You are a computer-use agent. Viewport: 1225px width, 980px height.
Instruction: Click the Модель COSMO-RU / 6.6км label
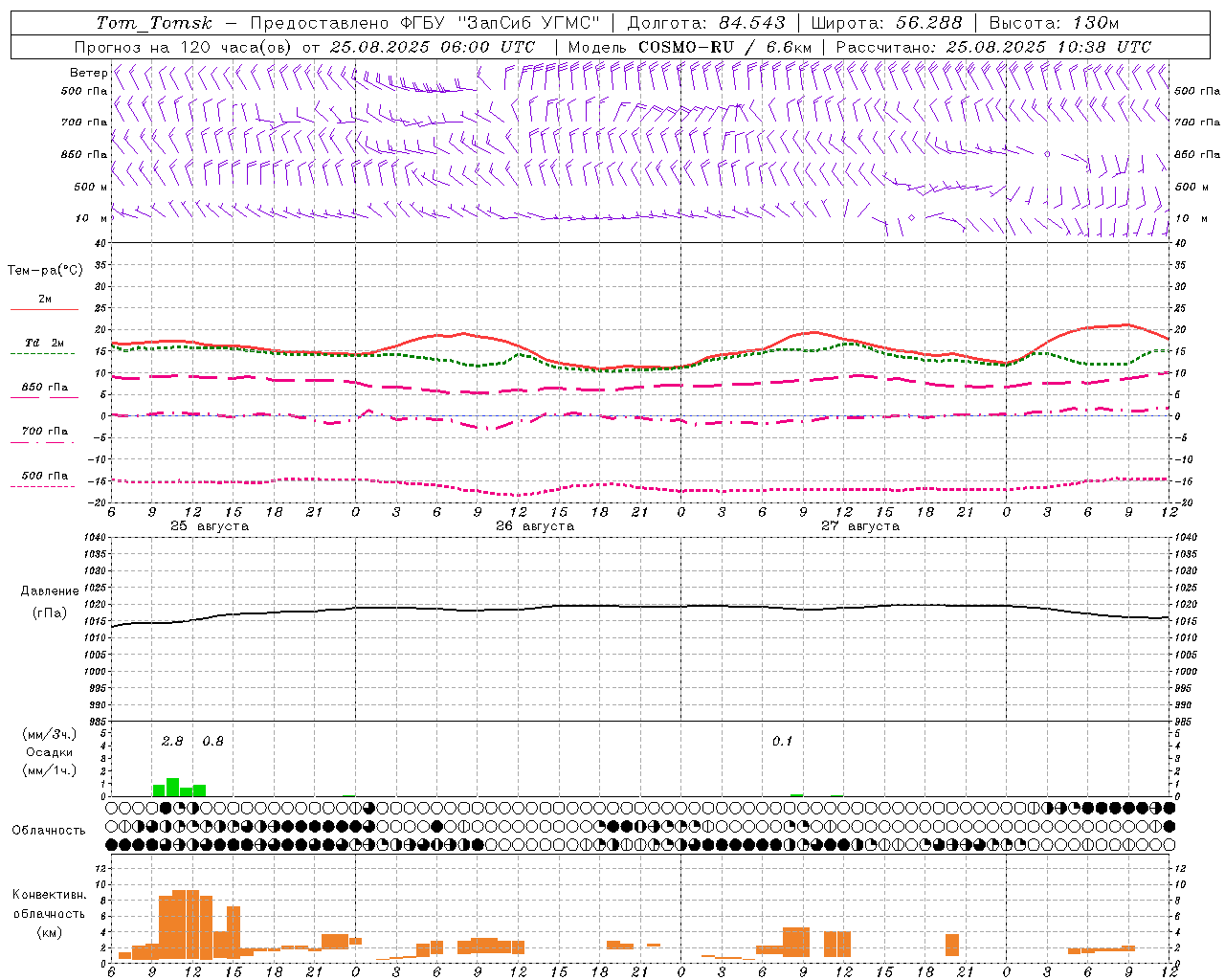pyautogui.click(x=690, y=47)
